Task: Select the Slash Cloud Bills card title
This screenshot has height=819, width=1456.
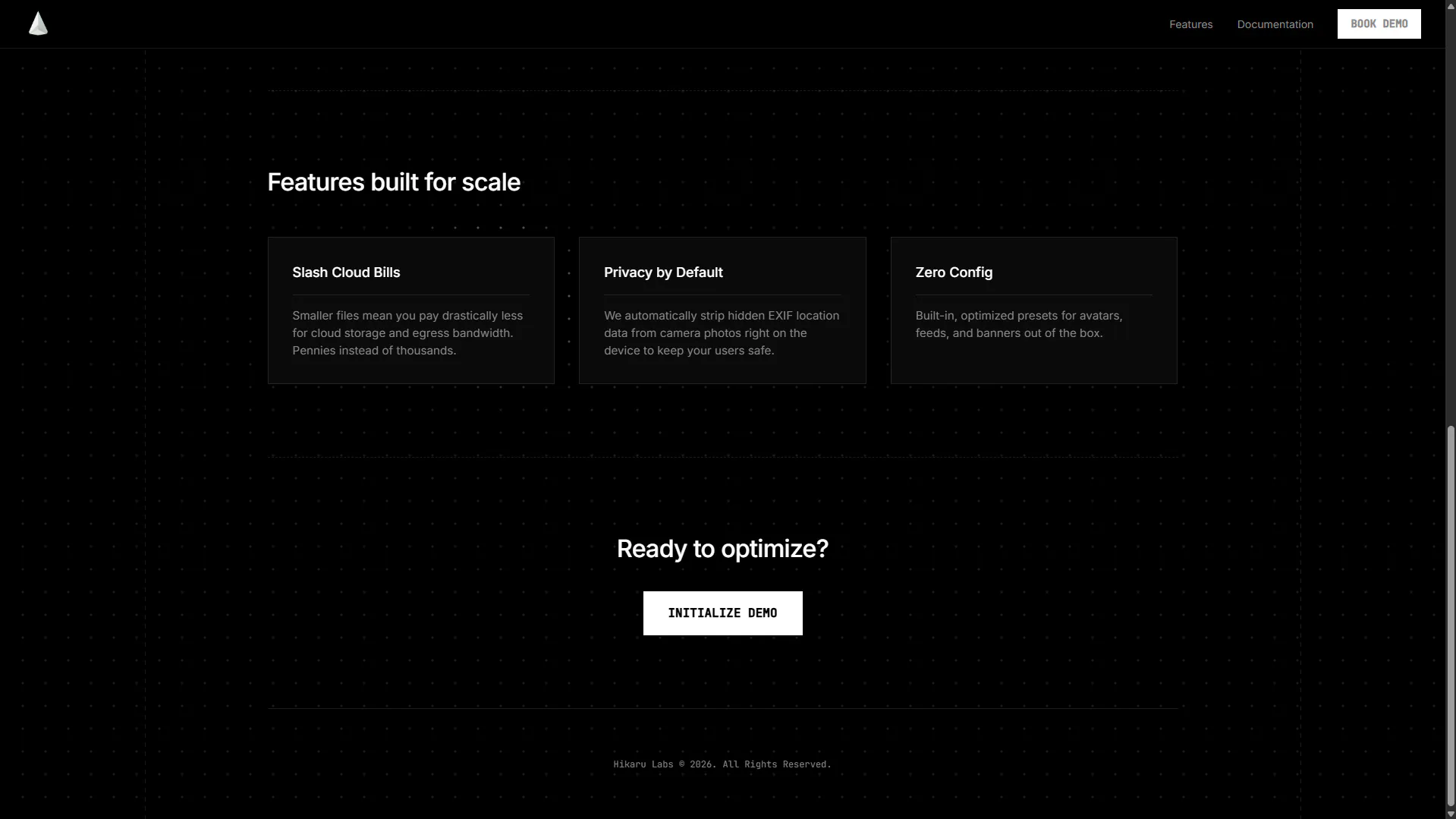Action: click(346, 272)
